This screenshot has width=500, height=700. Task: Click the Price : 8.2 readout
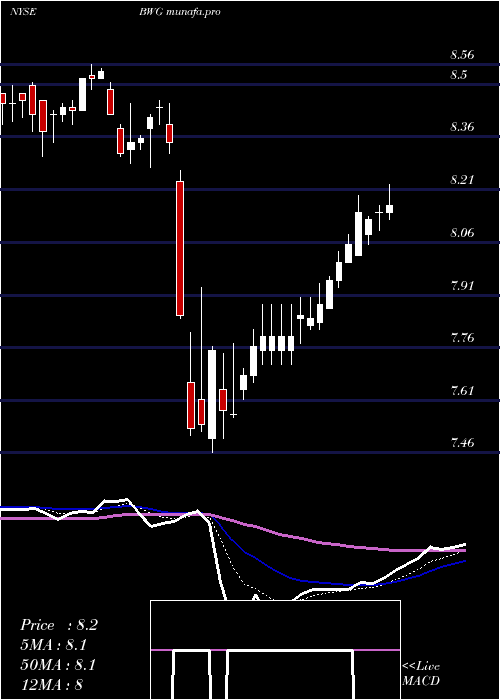pyautogui.click(x=58, y=625)
